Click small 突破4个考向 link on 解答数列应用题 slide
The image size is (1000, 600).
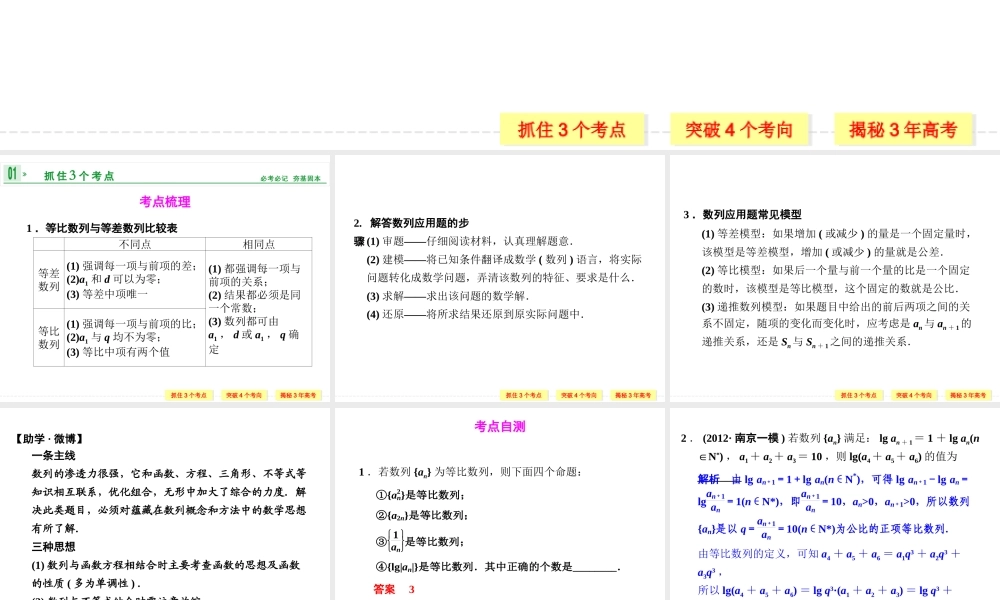pos(580,395)
